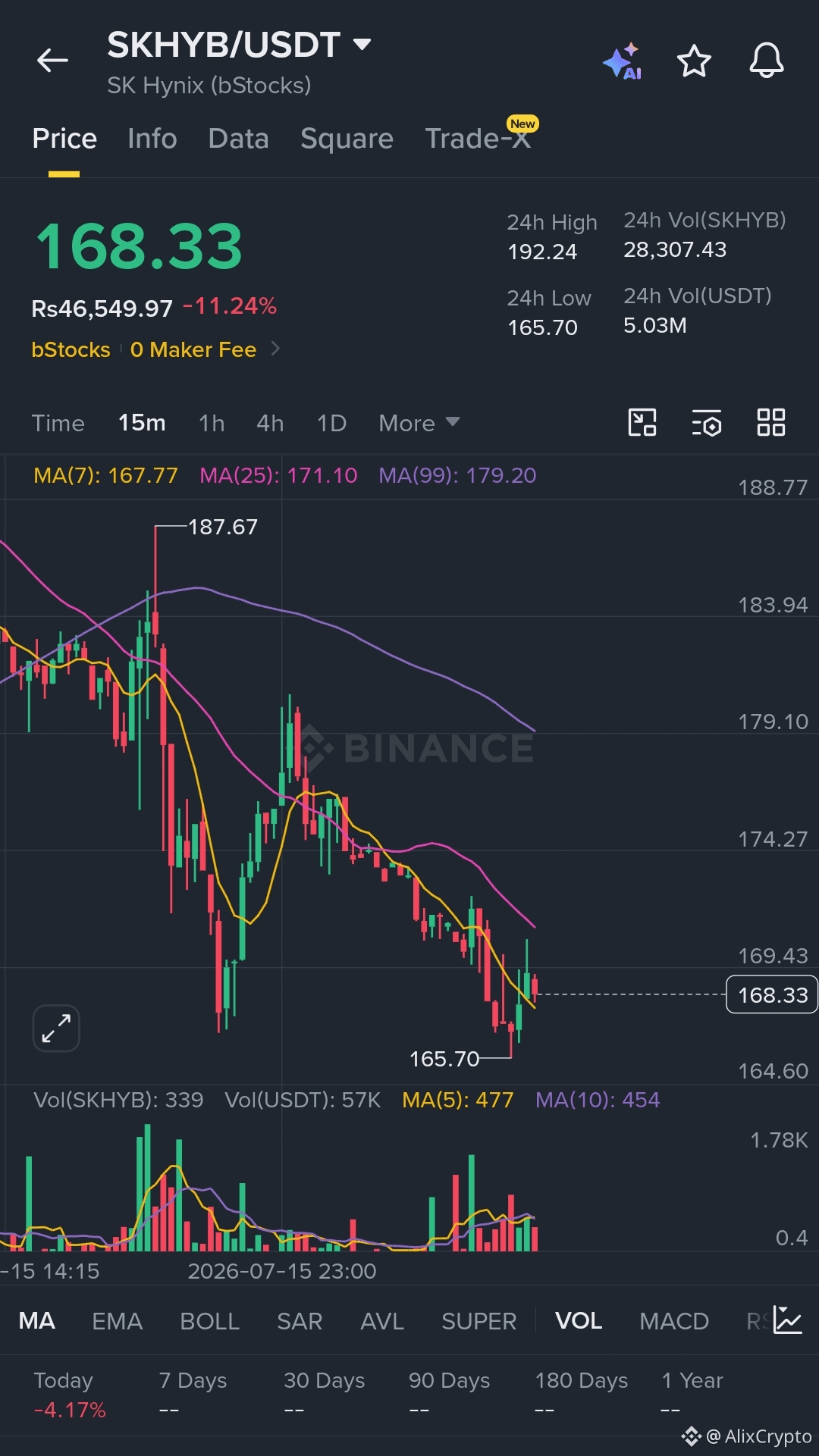Tap the SK Hynix (bStocks) subtitle
The image size is (819, 1456).
coord(209,85)
